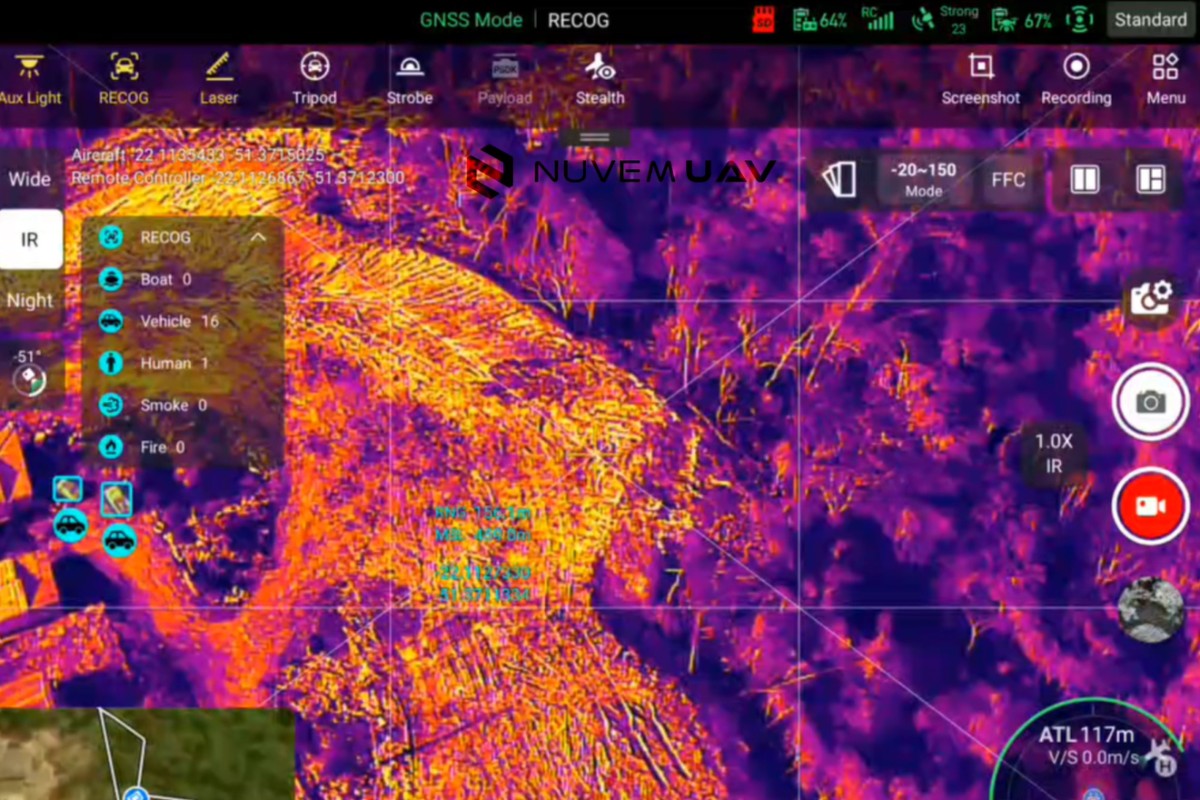The width and height of the screenshot is (1200, 800).
Task: Tap the 1.0X IR zoom indicator
Action: [1054, 453]
